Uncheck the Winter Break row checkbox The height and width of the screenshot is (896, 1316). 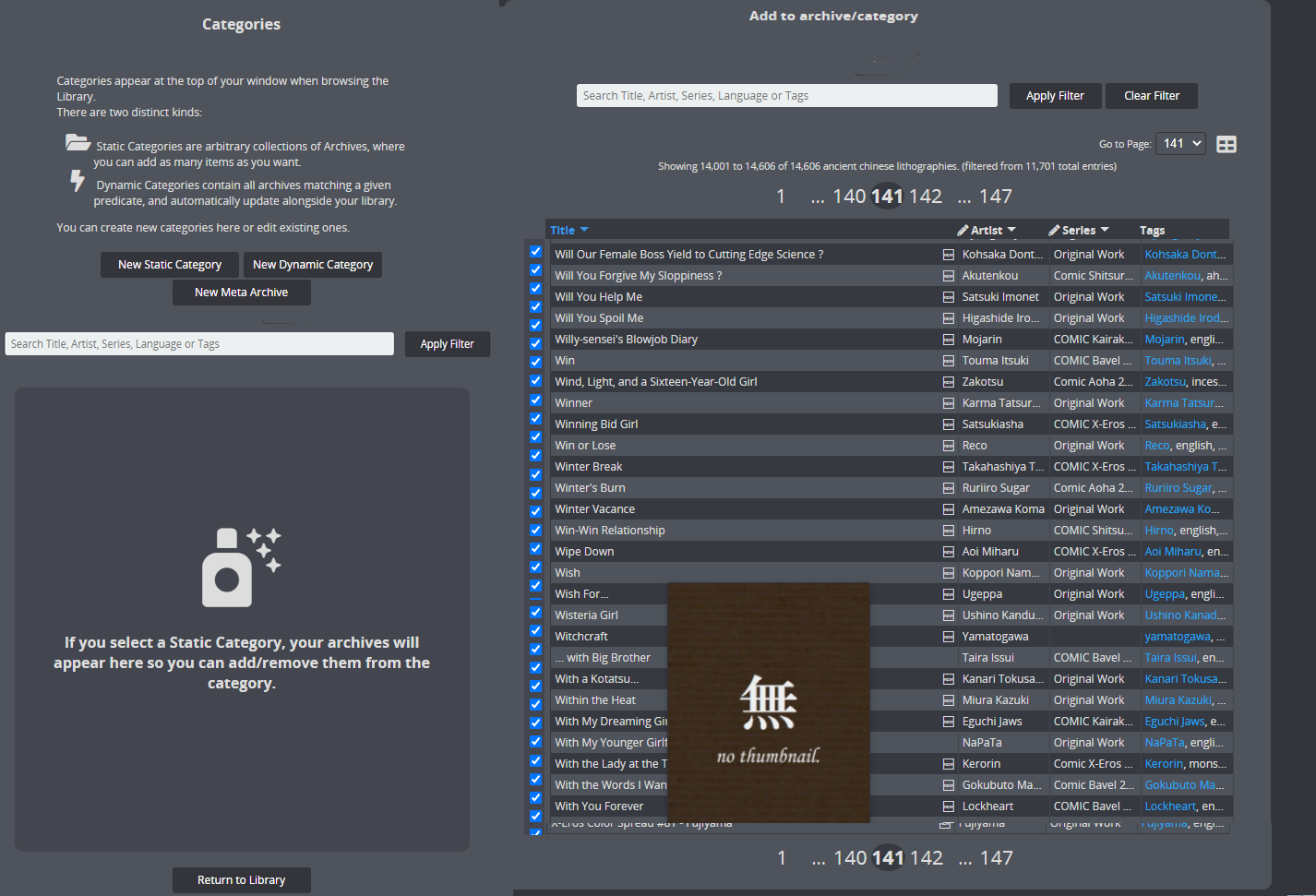pos(535,467)
